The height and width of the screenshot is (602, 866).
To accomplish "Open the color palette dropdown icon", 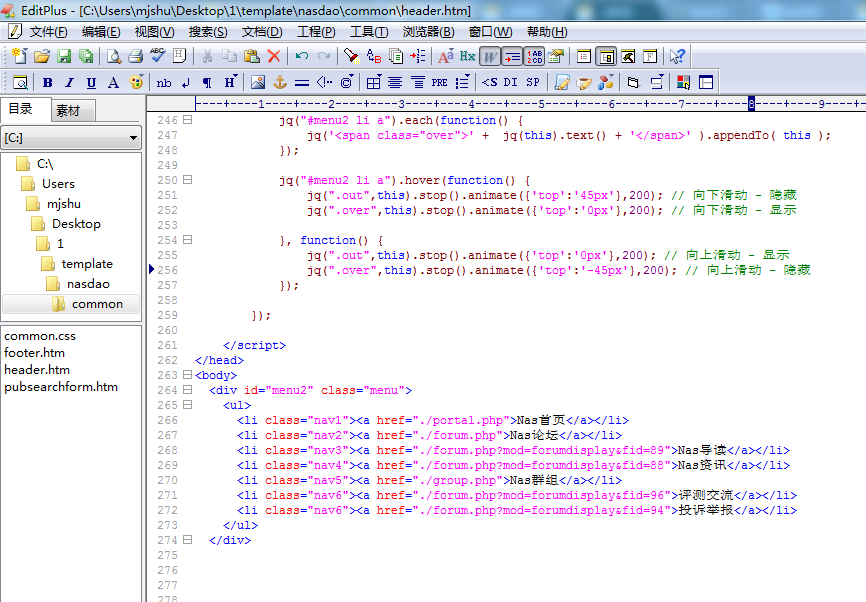I will 136,83.
